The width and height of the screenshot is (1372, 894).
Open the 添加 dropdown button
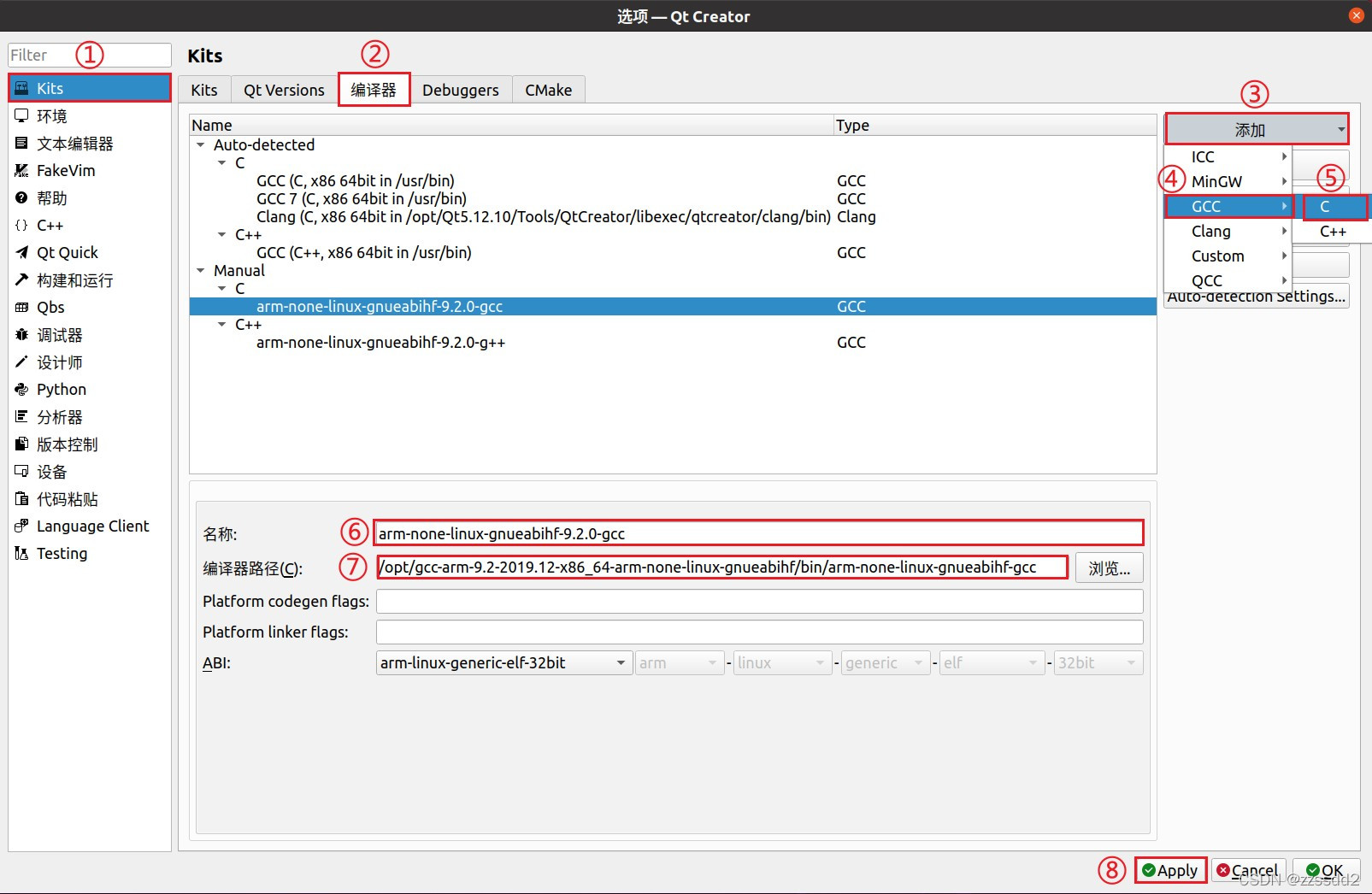click(x=1257, y=129)
